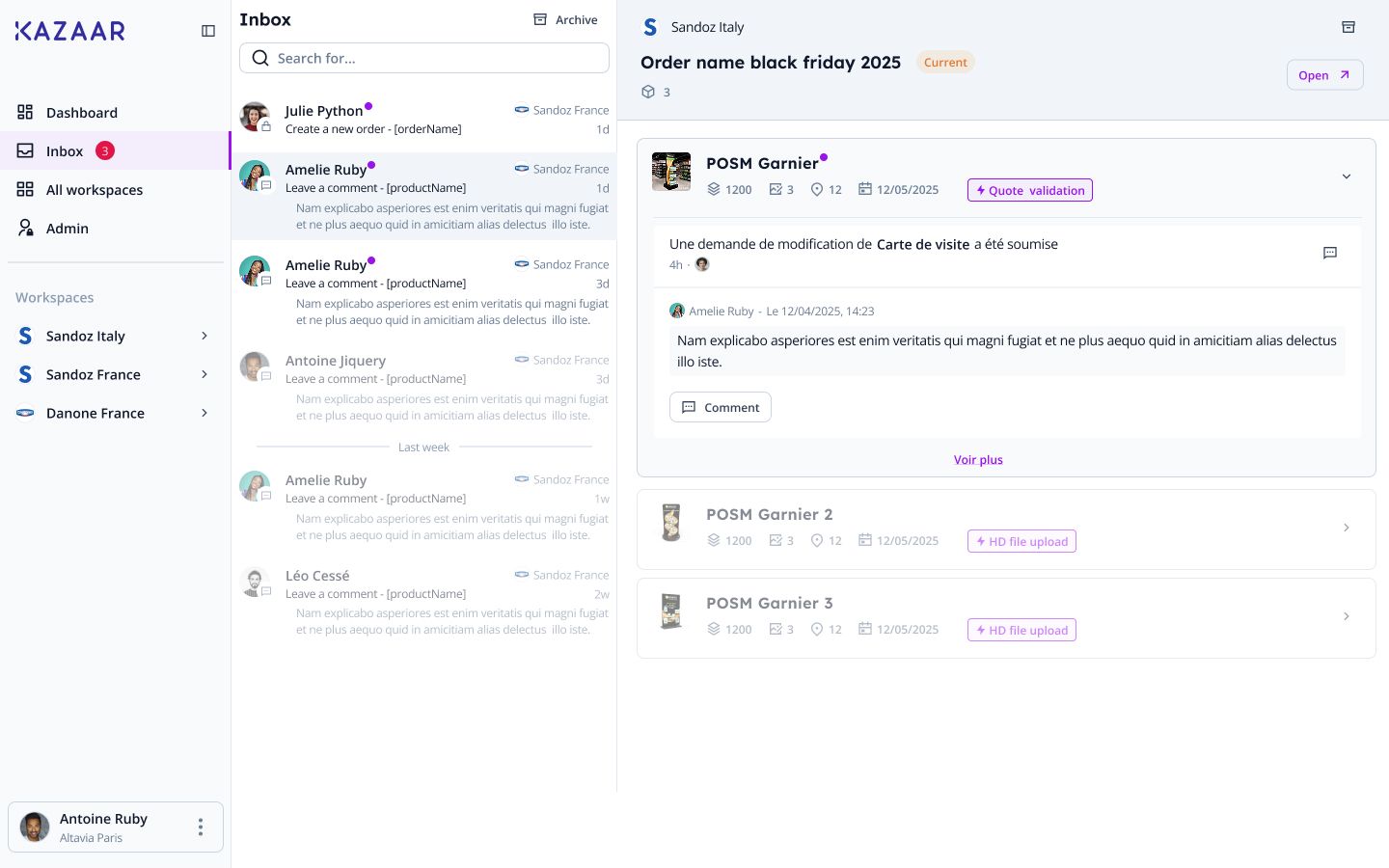Click the POSM Garnier 3 calendar icon
The height and width of the screenshot is (868, 1389).
(865, 629)
